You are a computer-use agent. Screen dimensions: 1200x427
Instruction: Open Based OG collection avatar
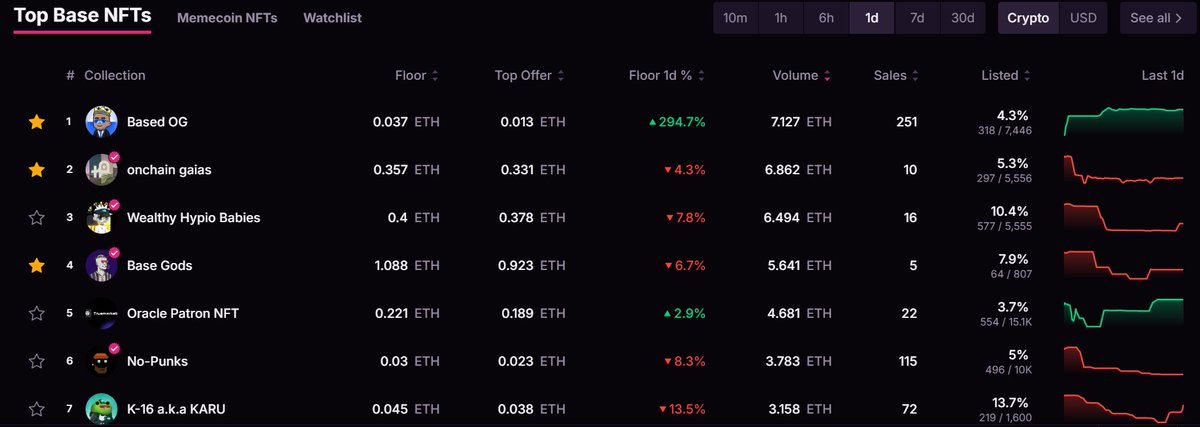coord(102,122)
